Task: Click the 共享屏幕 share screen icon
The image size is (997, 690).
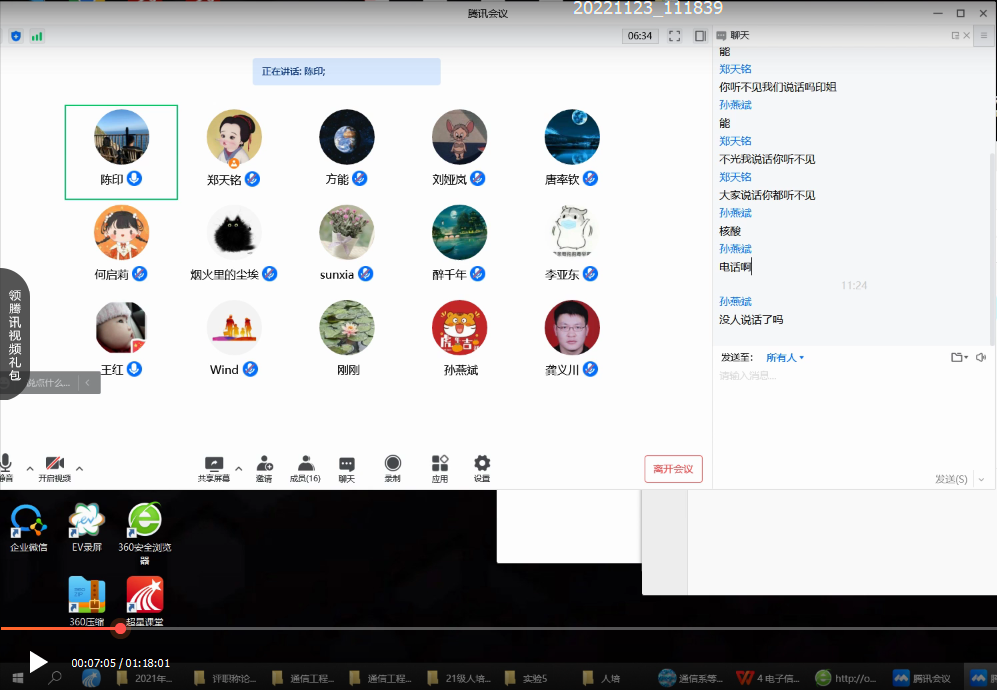Action: [x=213, y=465]
